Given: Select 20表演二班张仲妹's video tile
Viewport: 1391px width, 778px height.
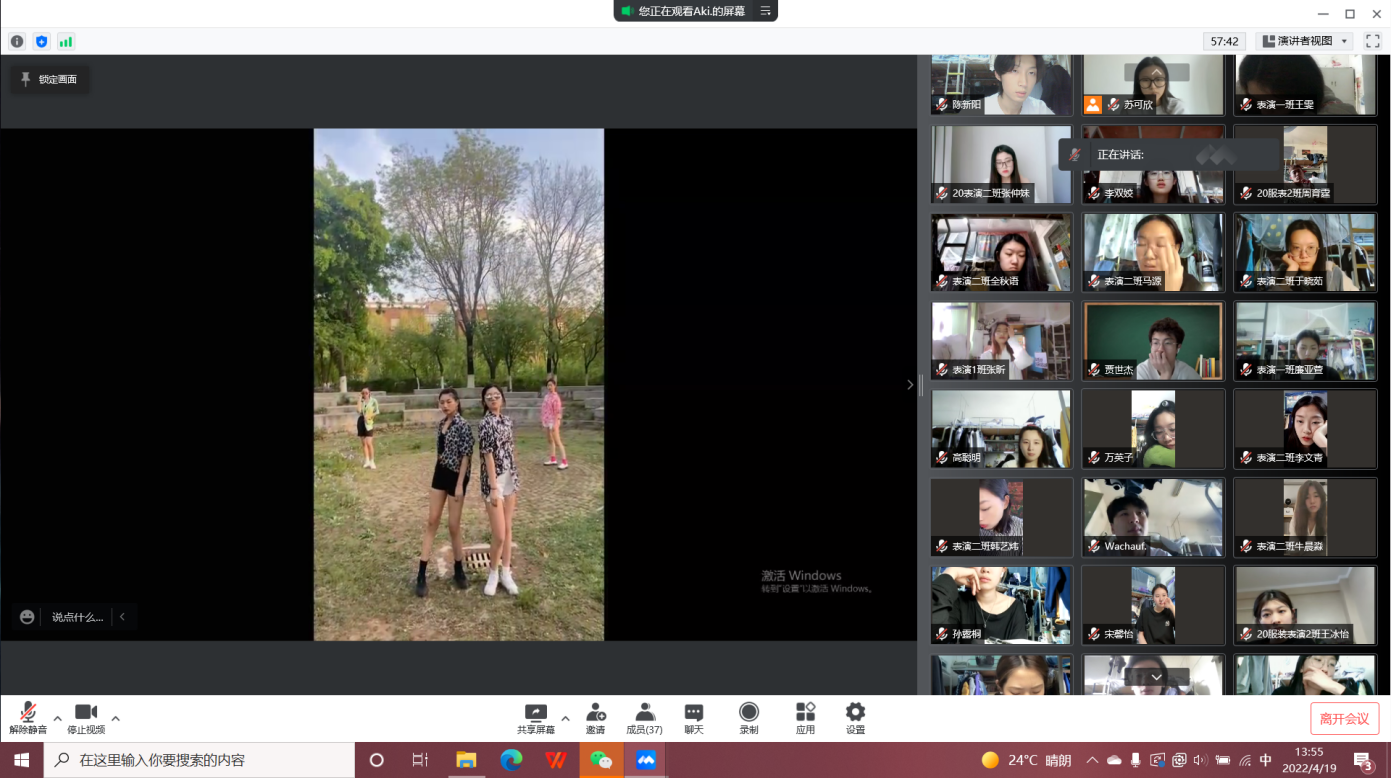Looking at the screenshot, I should [x=1002, y=164].
